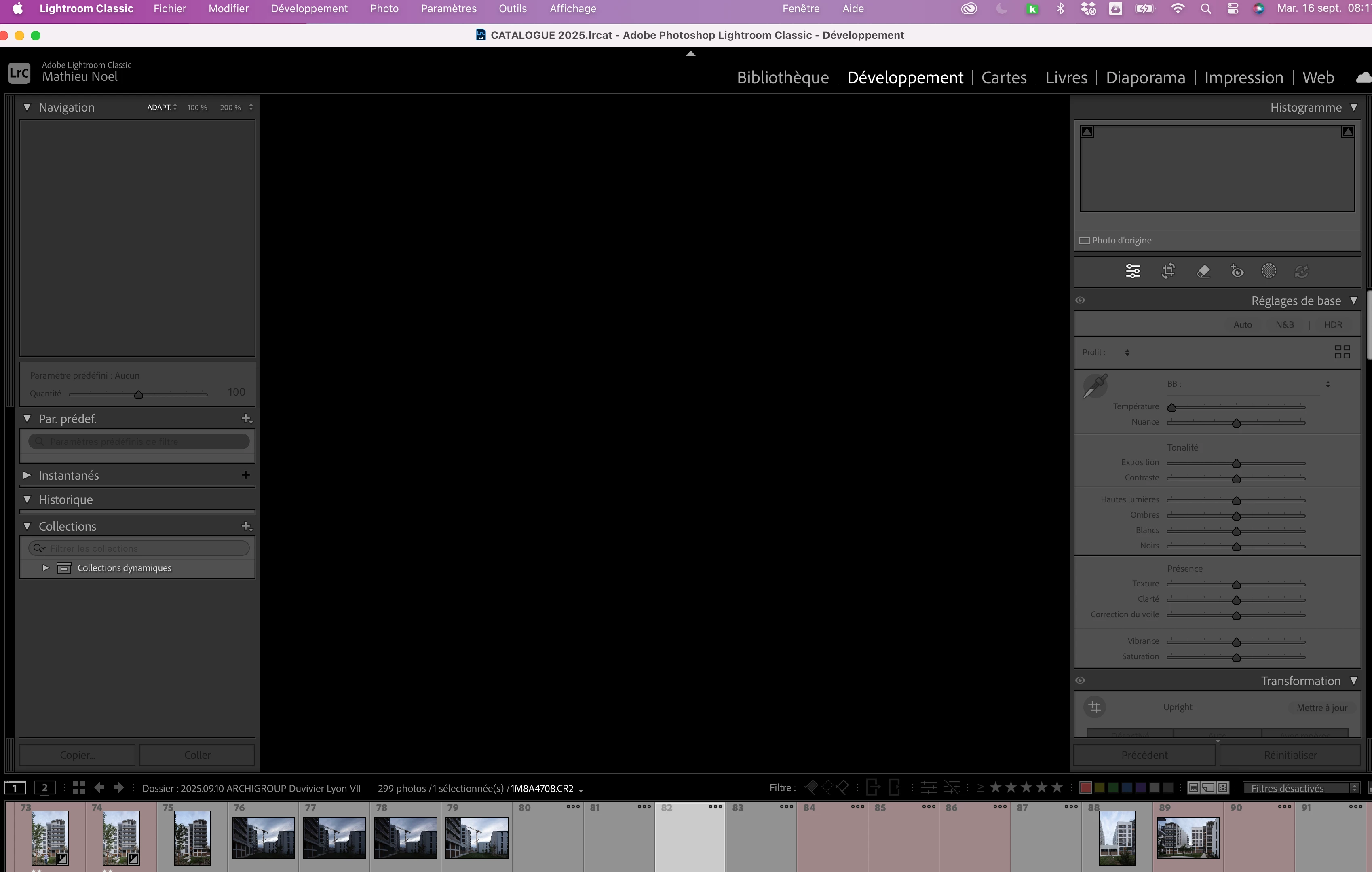Open the profile browser grid icon
The width and height of the screenshot is (1372, 872).
pyautogui.click(x=1342, y=352)
